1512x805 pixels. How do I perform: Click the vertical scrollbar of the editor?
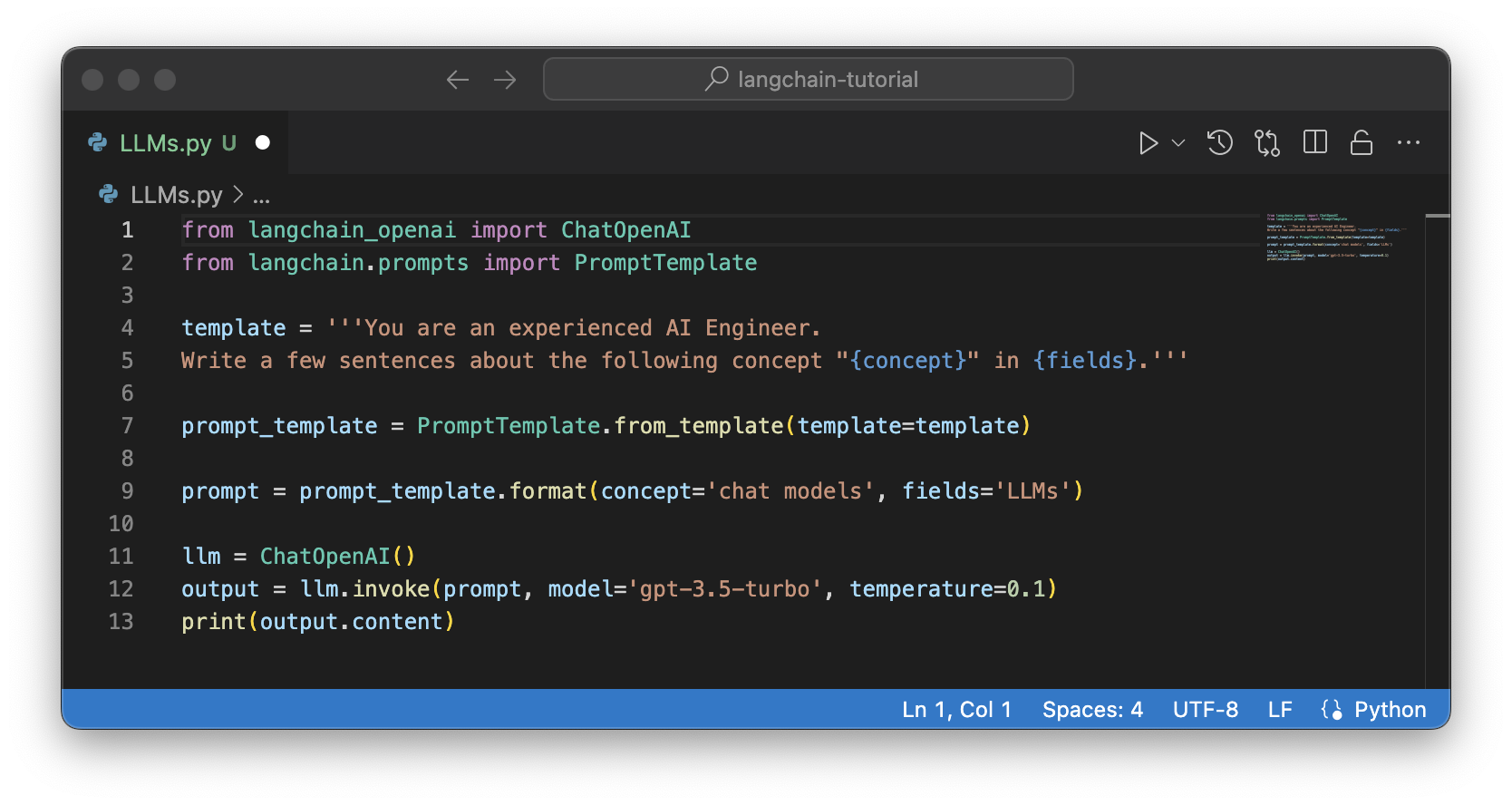click(1438, 451)
